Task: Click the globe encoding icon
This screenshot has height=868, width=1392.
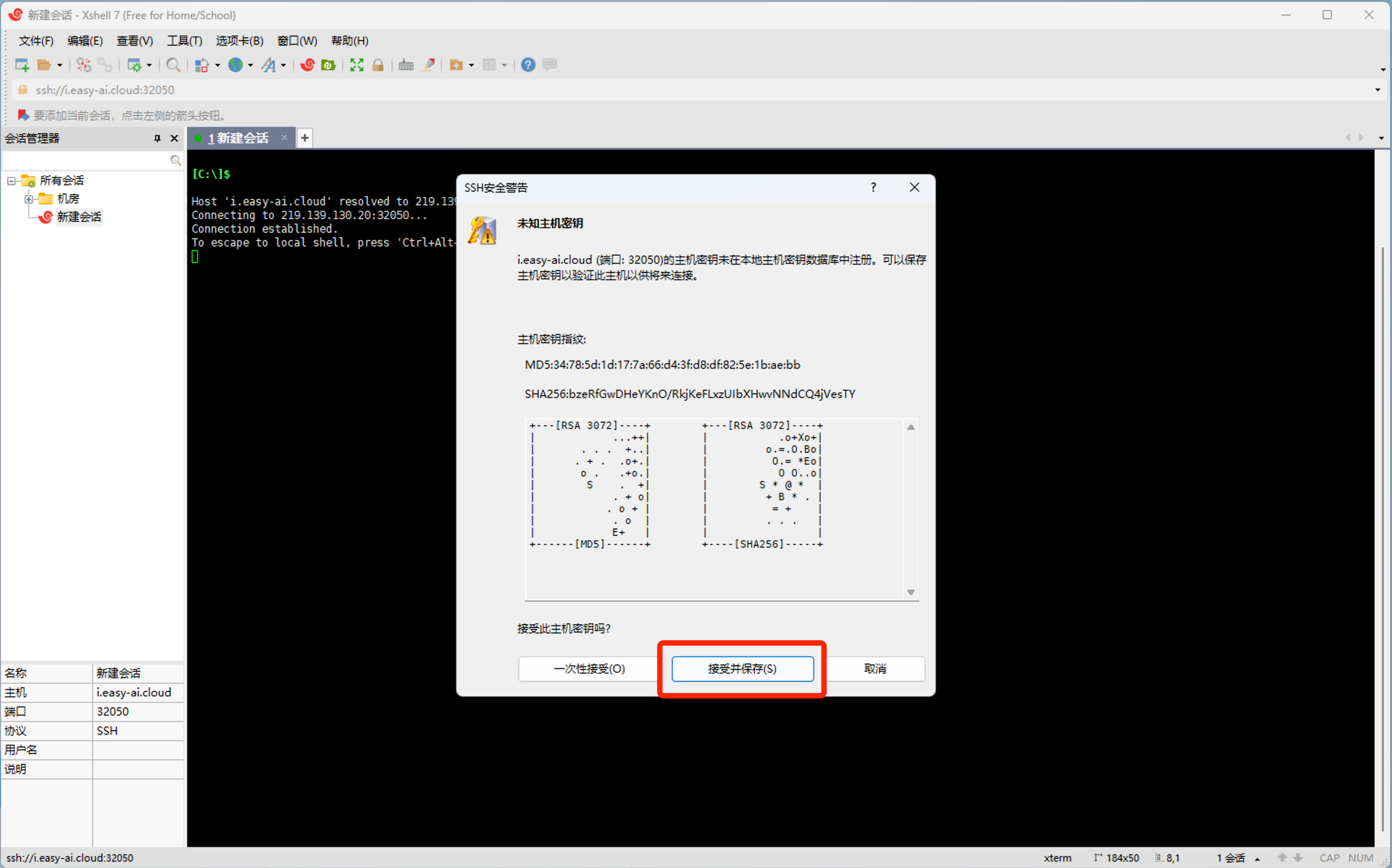Action: (x=235, y=65)
